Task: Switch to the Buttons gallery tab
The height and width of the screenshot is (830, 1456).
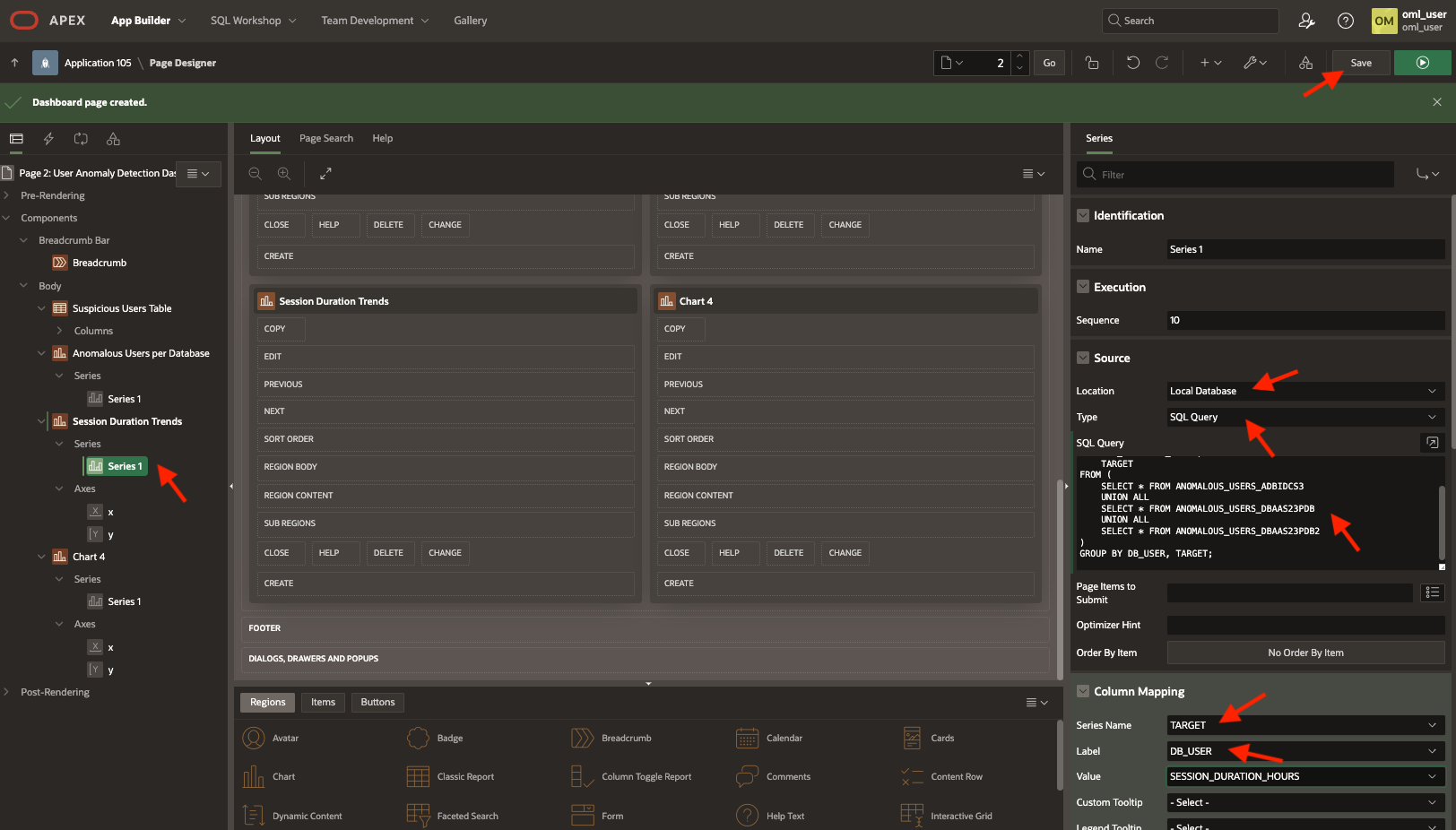Action: pos(377,703)
